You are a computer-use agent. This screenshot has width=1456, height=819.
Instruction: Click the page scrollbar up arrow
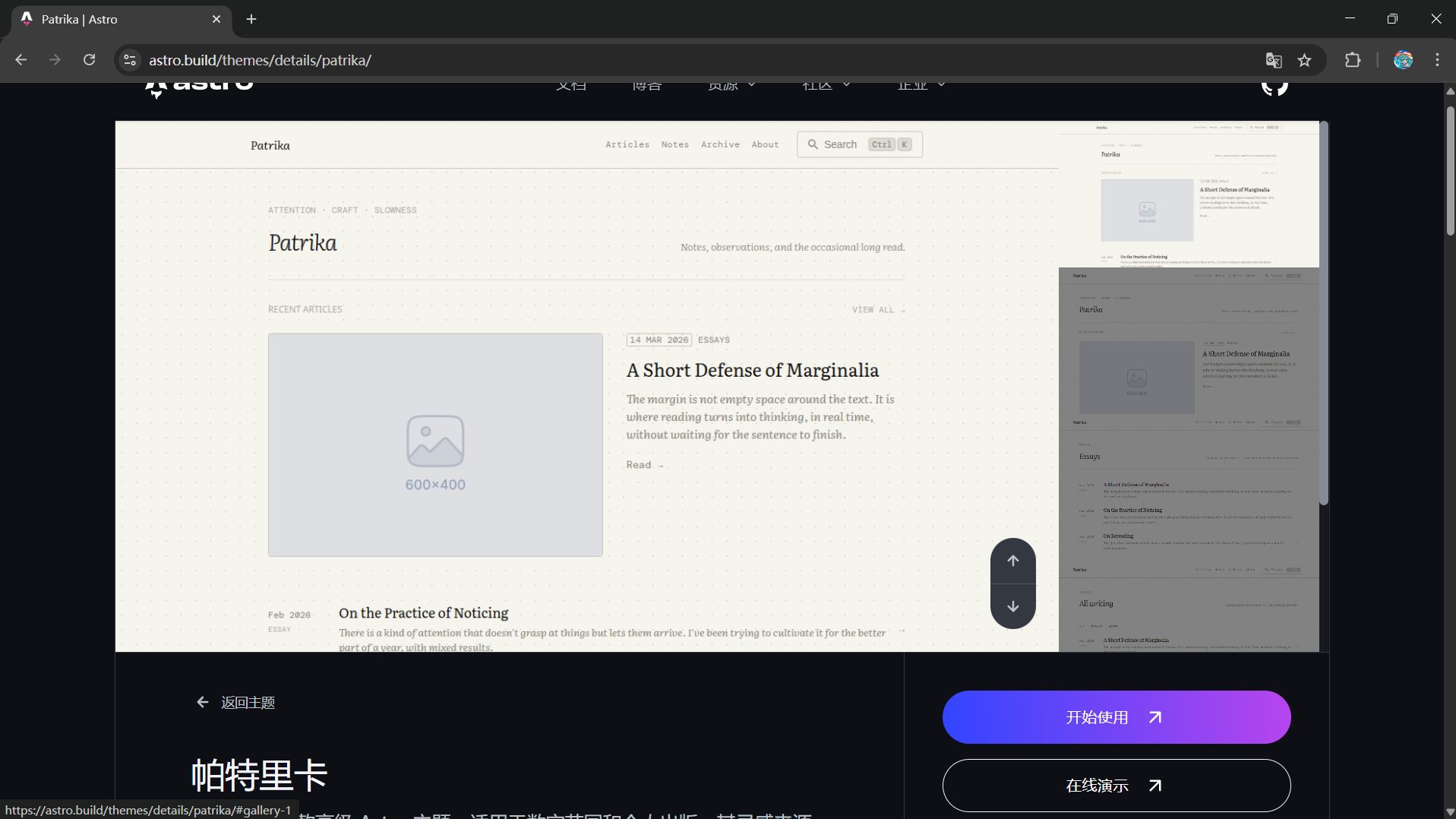(x=1450, y=90)
